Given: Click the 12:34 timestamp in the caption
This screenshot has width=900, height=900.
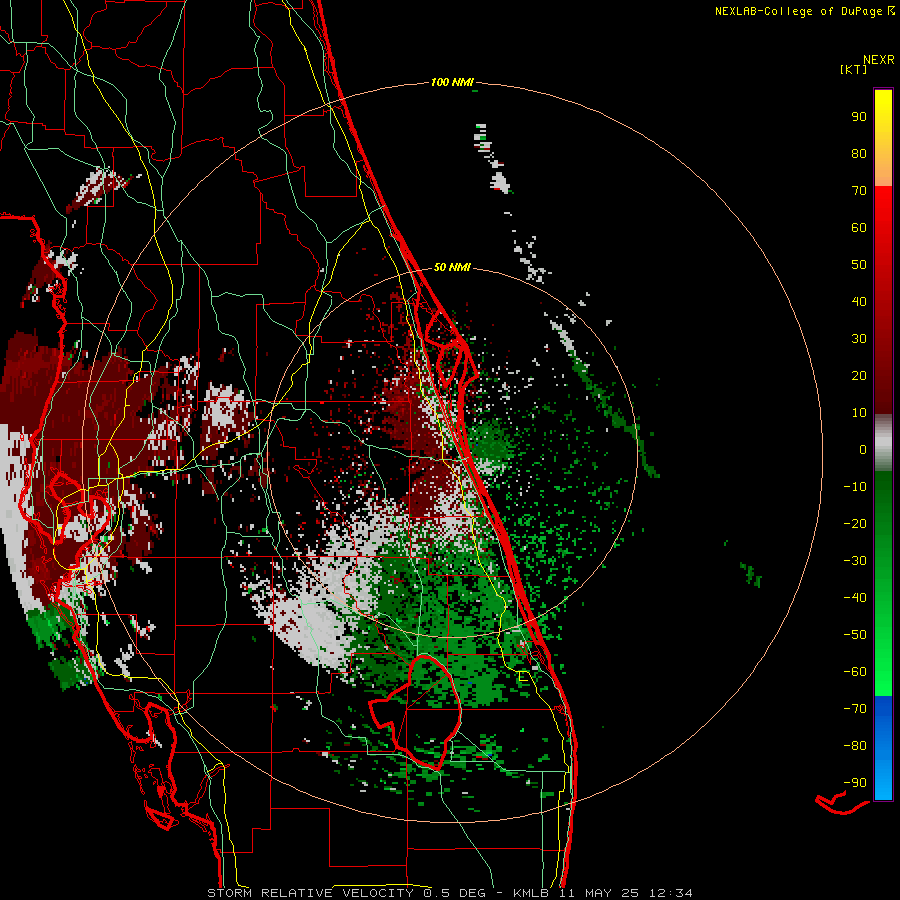Looking at the screenshot, I should (670, 893).
